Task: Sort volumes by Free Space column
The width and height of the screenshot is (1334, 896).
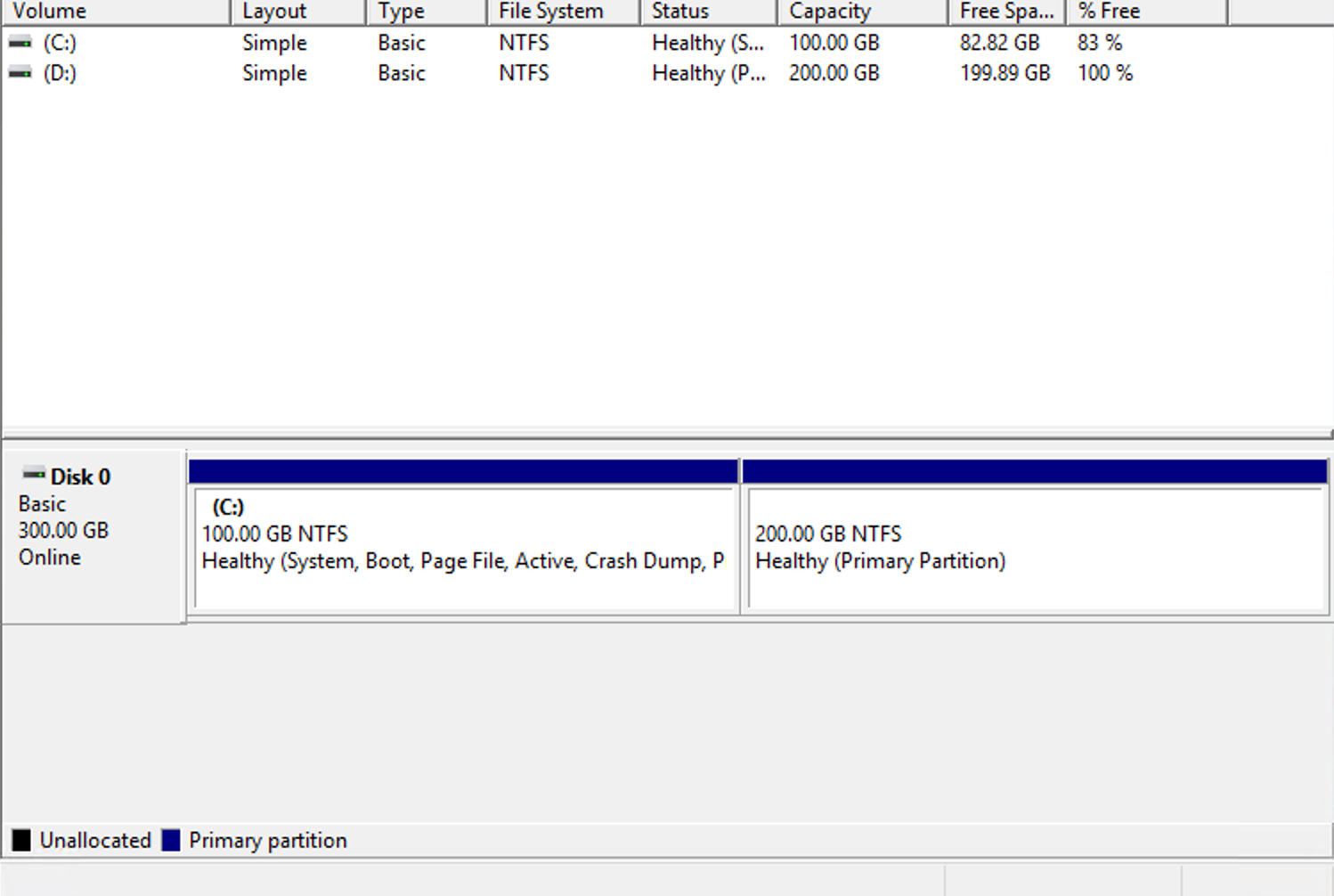Action: point(1005,11)
